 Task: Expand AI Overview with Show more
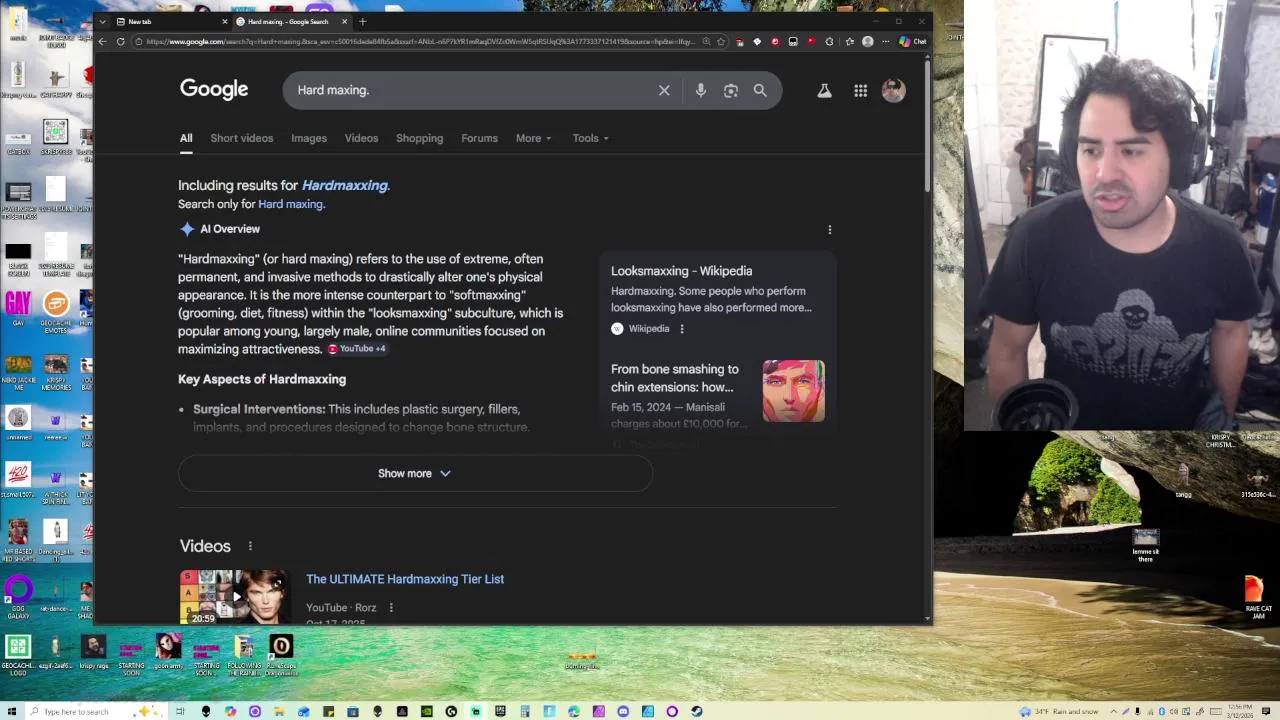[x=415, y=473]
